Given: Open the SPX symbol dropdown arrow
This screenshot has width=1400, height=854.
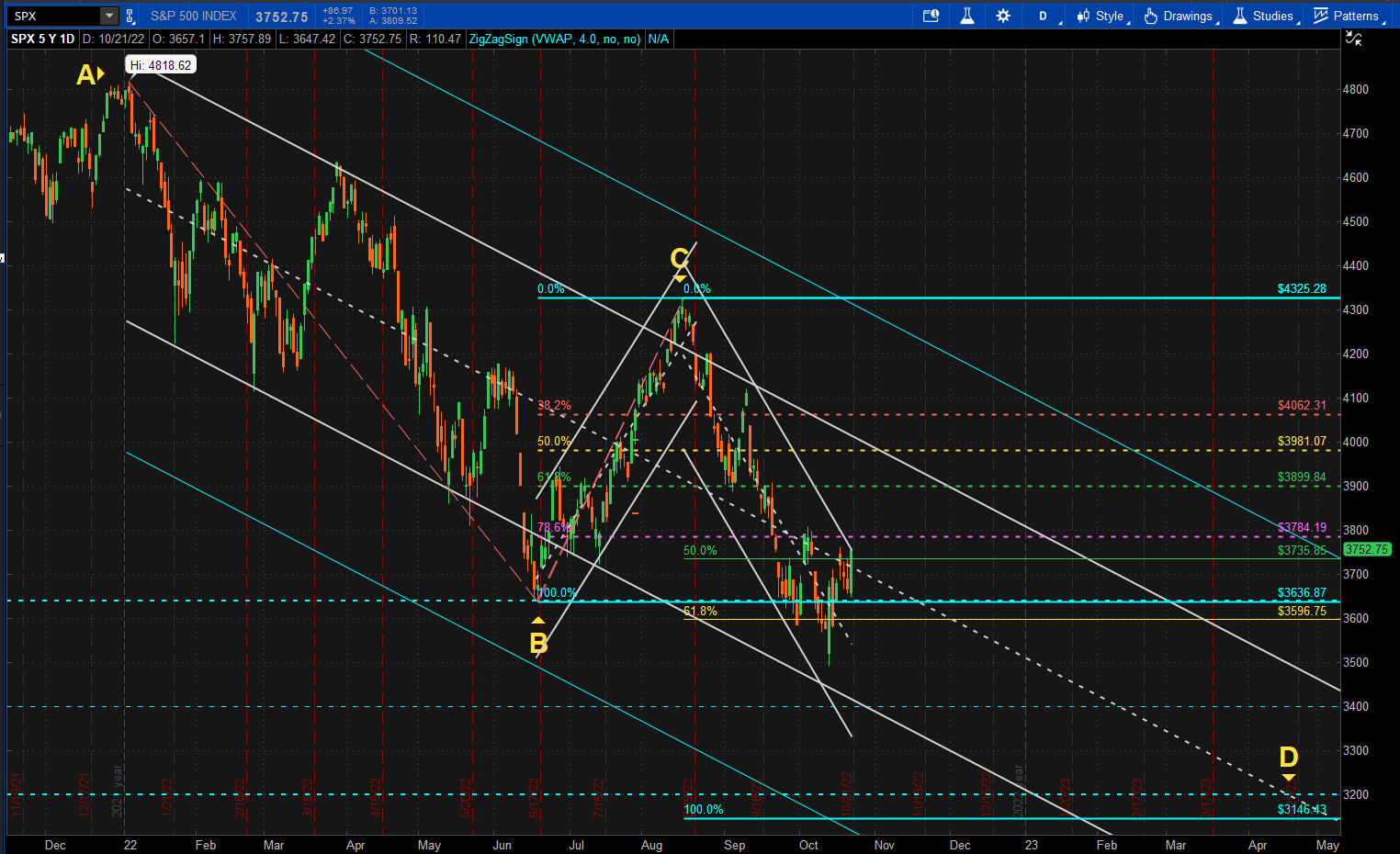Looking at the screenshot, I should point(109,16).
